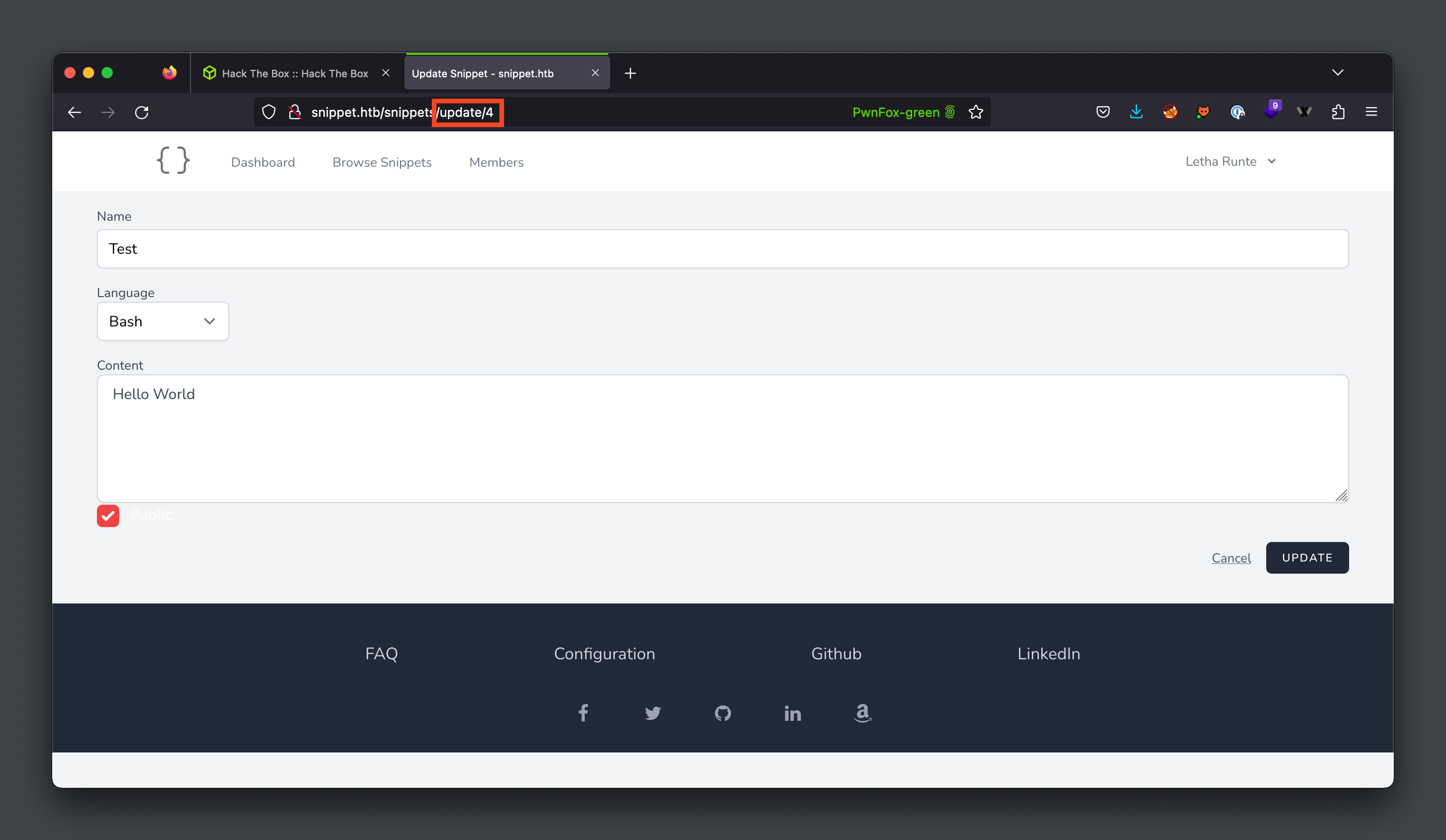Open the tracking protection shield icon
This screenshot has height=840, width=1446.
pos(268,112)
